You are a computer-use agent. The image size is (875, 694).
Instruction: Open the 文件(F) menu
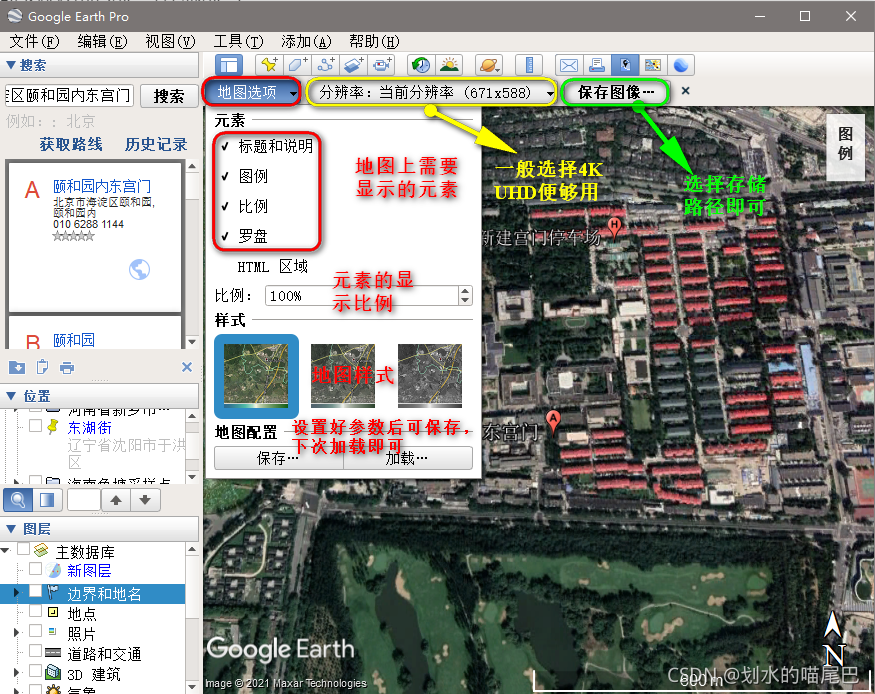pos(35,41)
